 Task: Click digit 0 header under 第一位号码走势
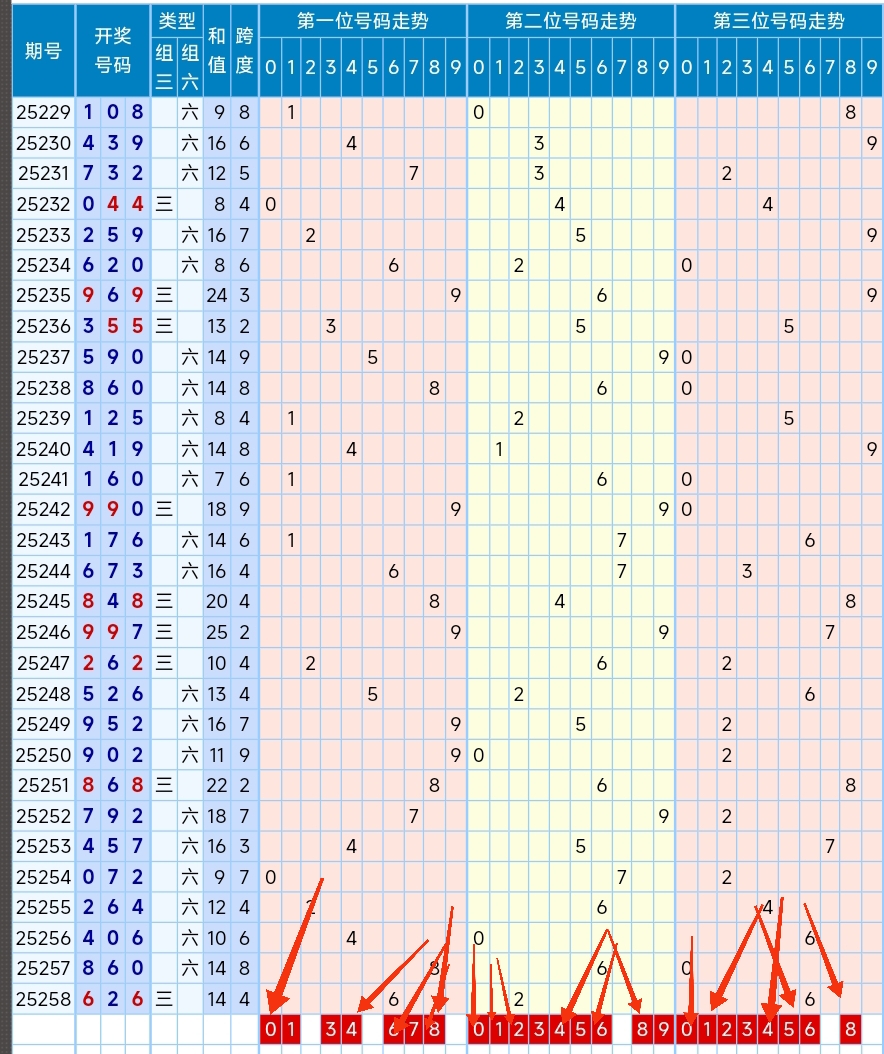pos(270,67)
